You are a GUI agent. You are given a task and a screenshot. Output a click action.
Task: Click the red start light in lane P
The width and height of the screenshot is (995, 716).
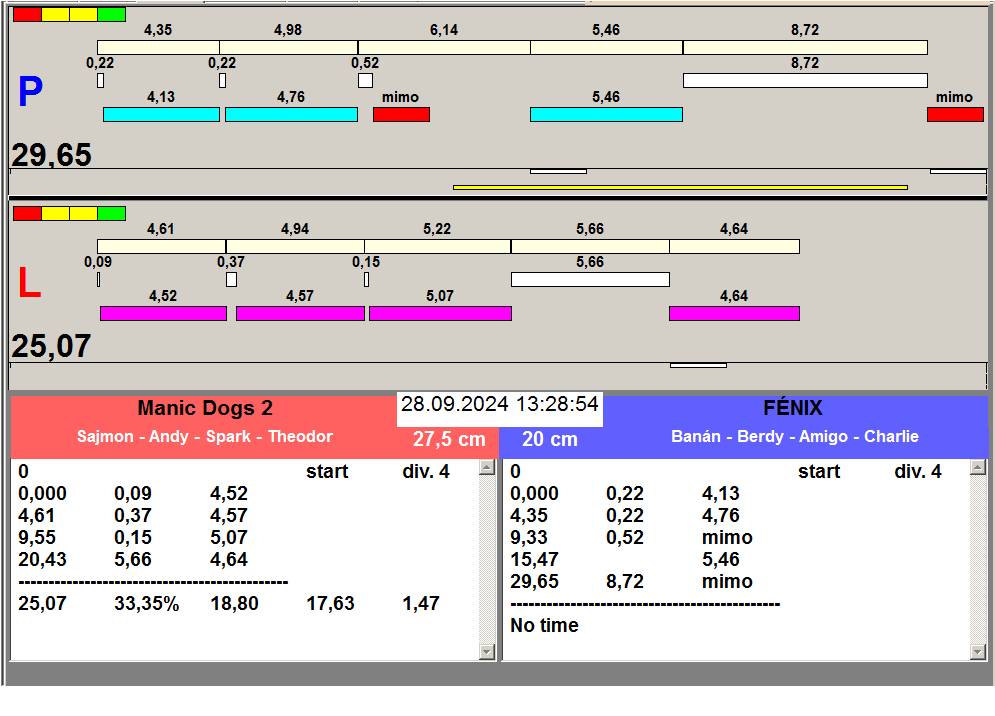[27, 14]
